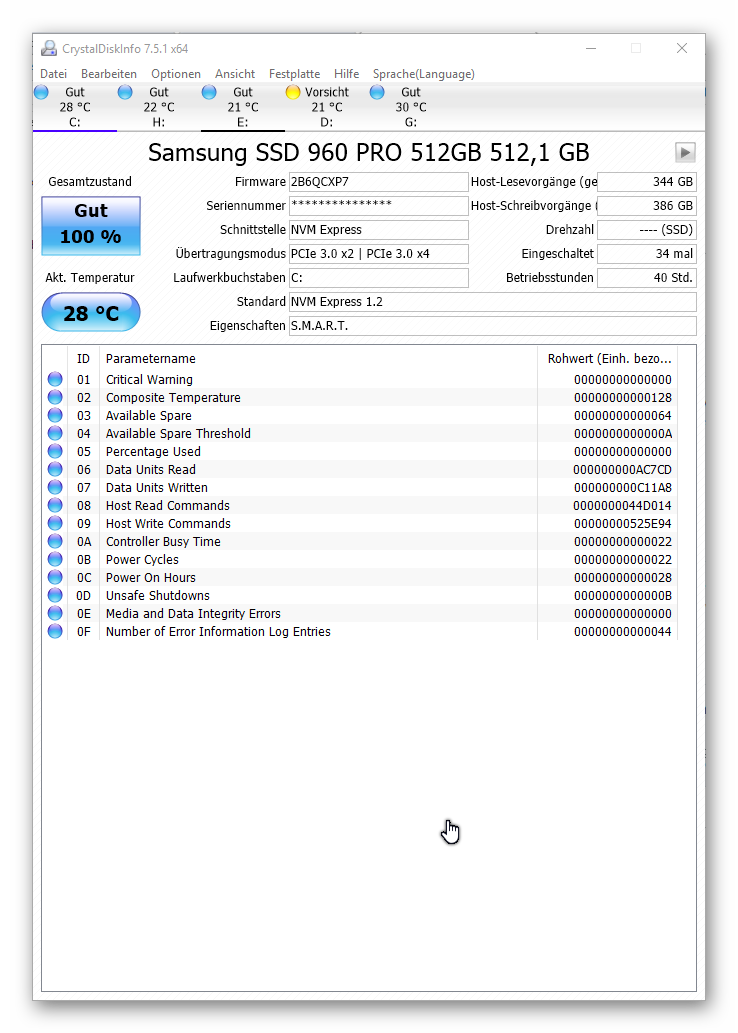Select the Critical Warning parameter name
738x1033 pixels.
[x=150, y=379]
